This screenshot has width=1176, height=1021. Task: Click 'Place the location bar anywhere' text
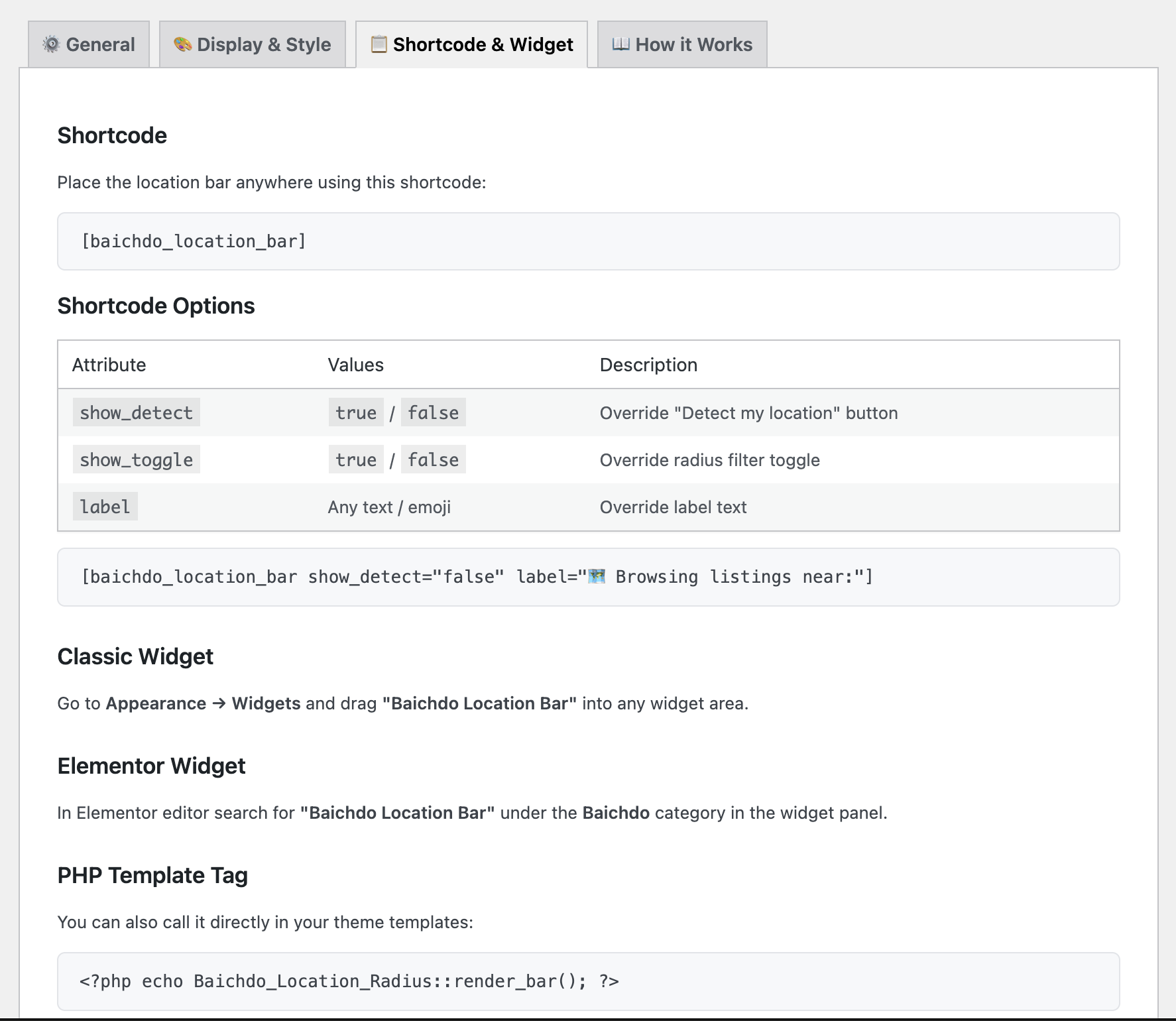pyautogui.click(x=272, y=182)
